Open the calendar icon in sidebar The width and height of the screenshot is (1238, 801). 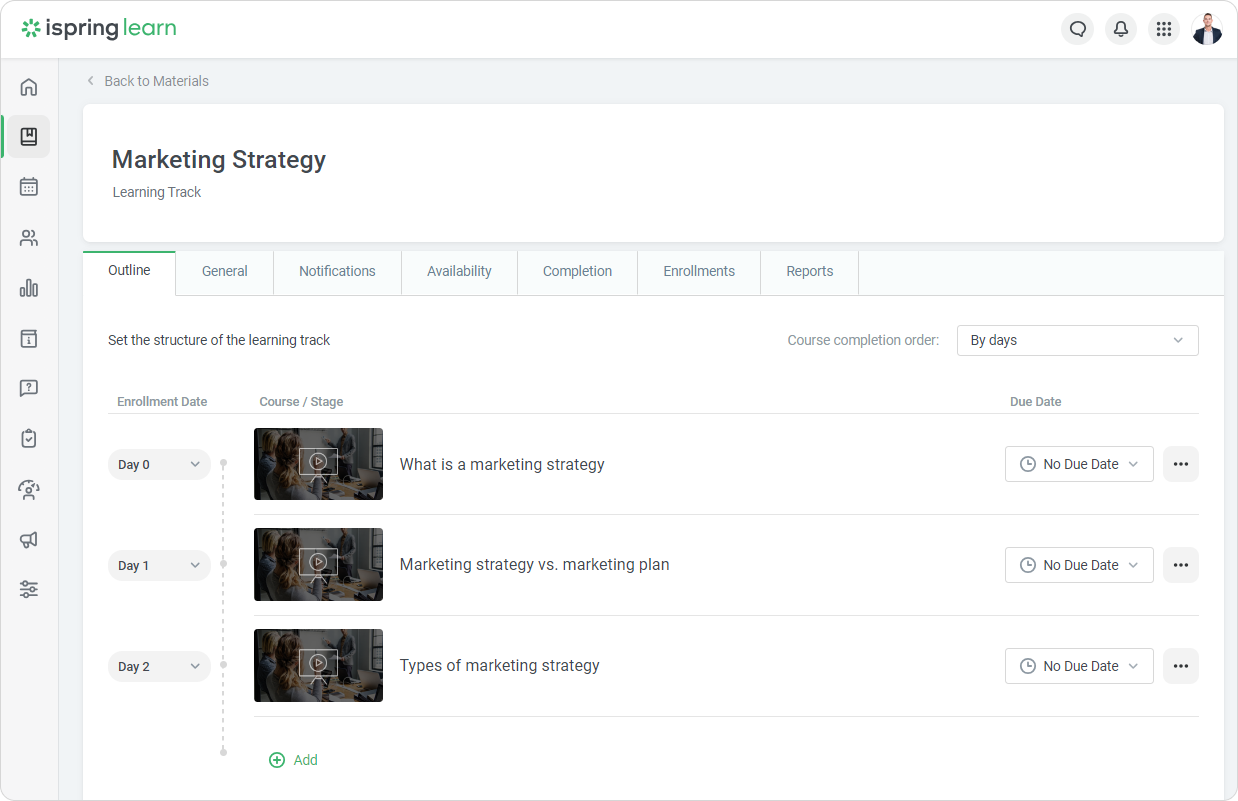pos(29,187)
